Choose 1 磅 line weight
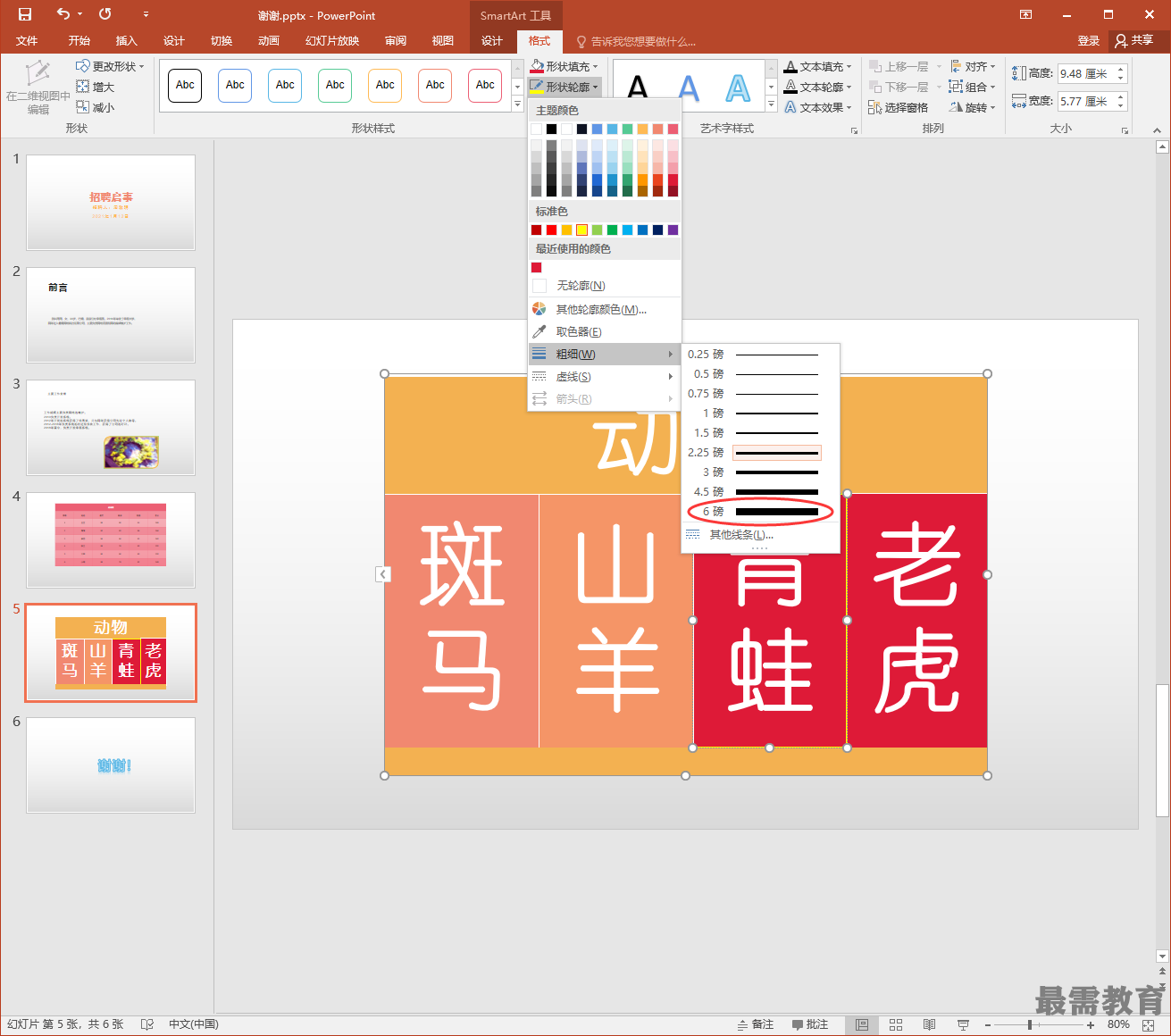 pos(760,414)
